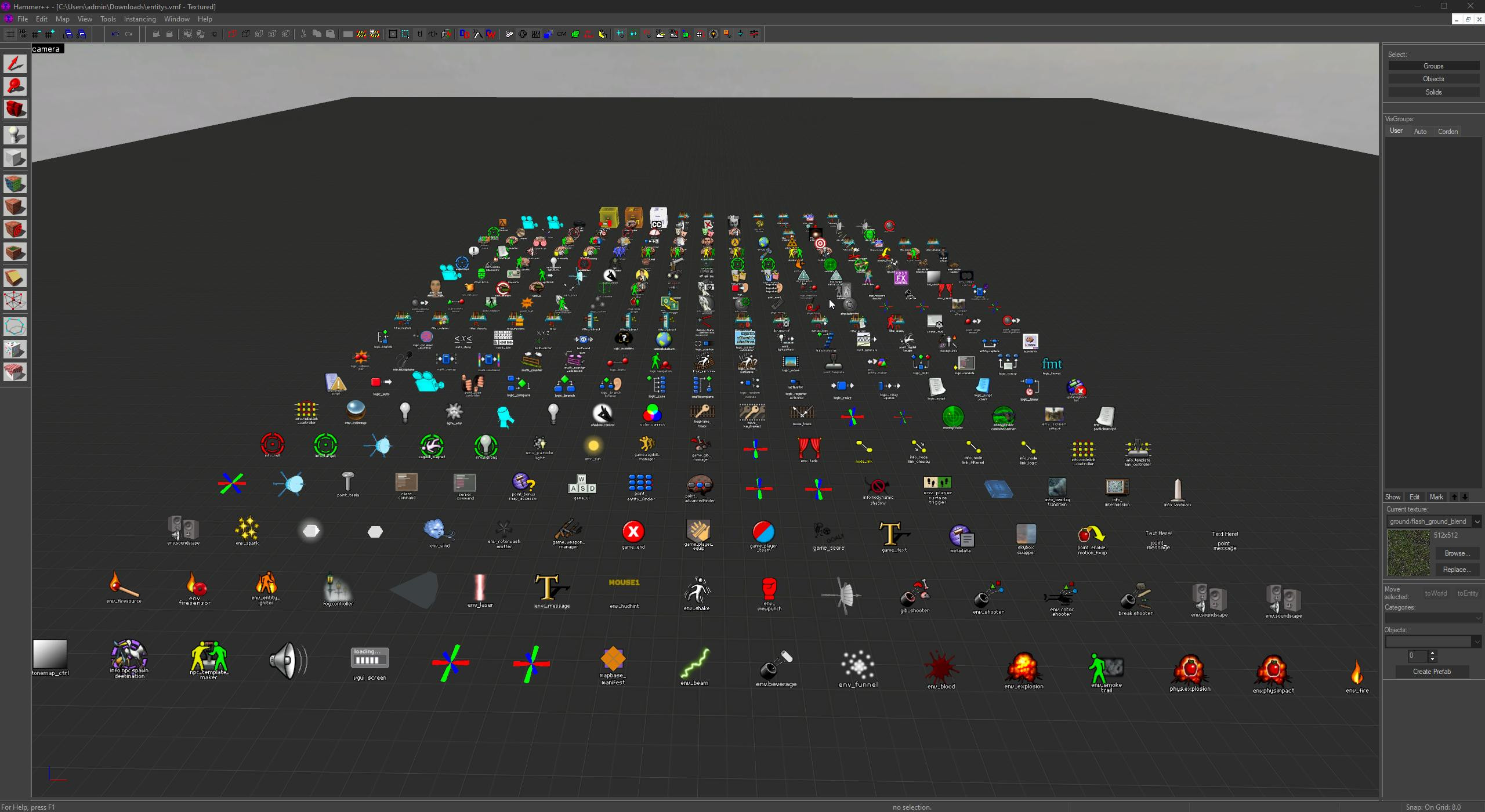Switch to the Auto VisGroups tab
This screenshot has width=1485, height=812.
point(1420,131)
